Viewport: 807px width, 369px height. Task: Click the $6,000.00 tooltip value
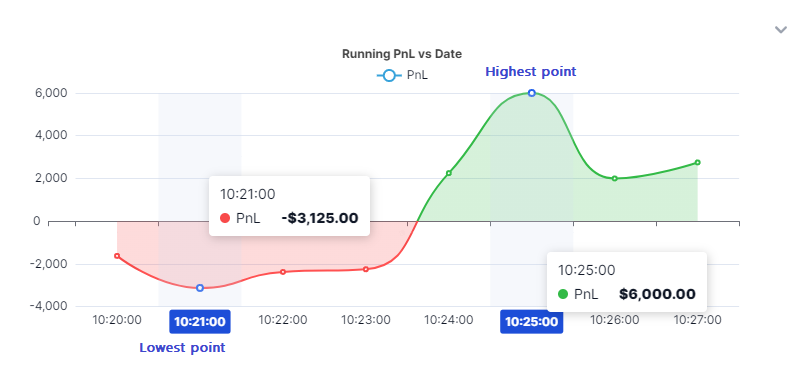[657, 294]
